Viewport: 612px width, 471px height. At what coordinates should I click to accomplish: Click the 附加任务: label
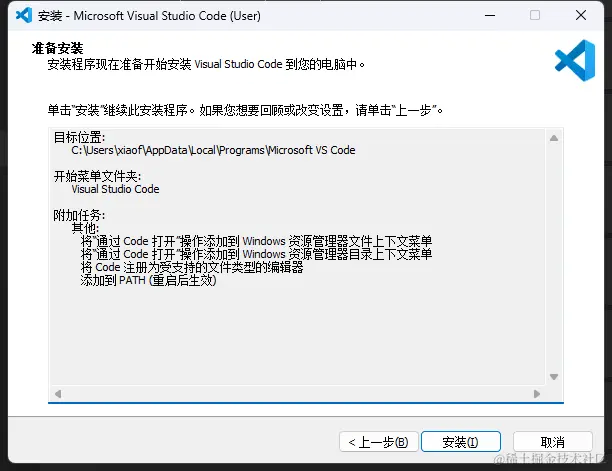(79, 215)
